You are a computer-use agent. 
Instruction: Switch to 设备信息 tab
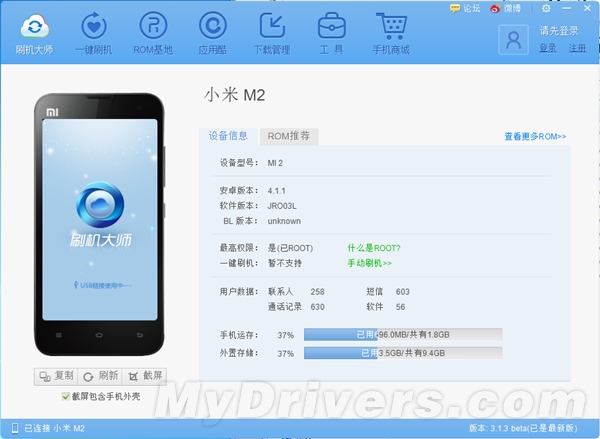(228, 136)
